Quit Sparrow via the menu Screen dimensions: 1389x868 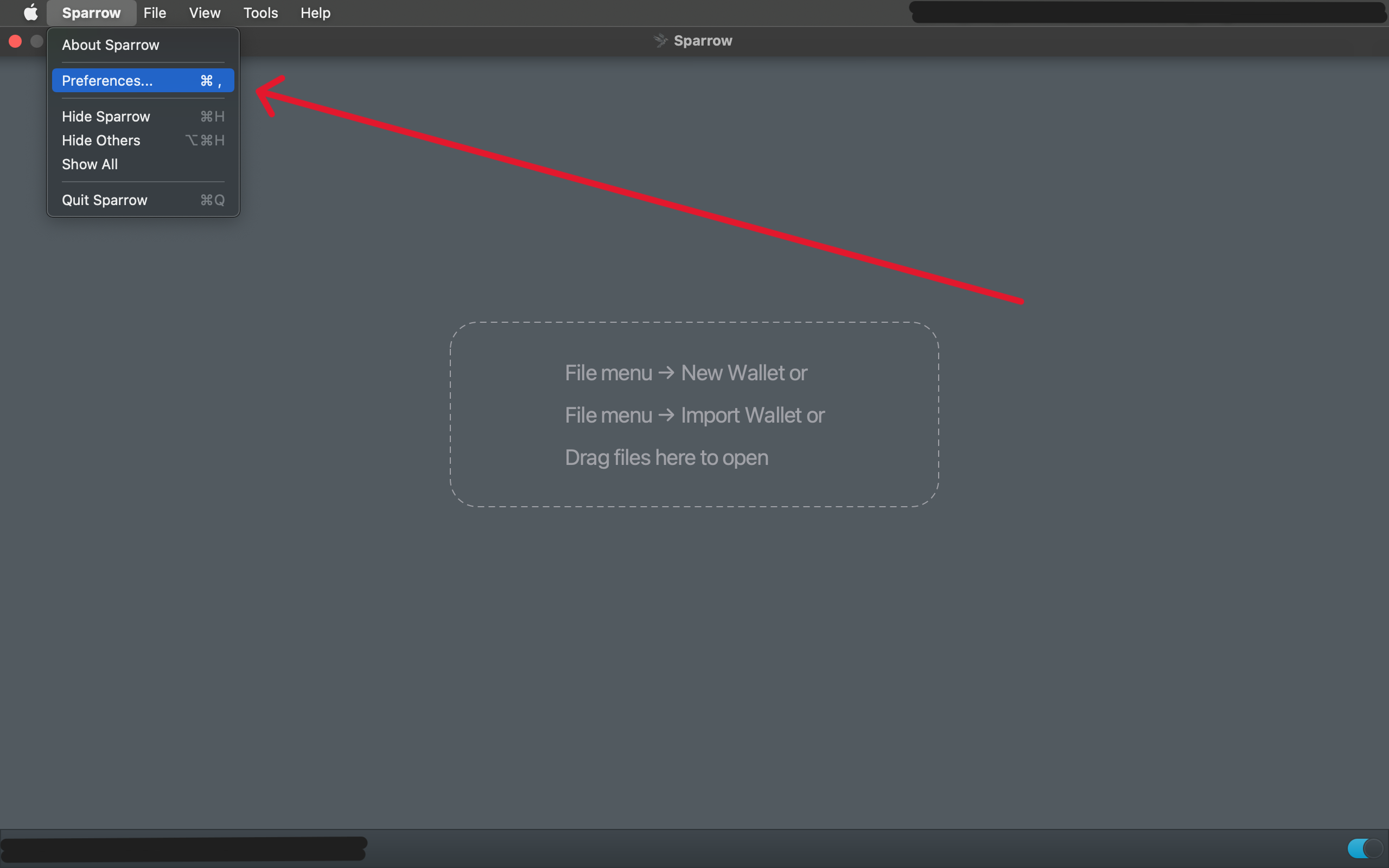(105, 200)
